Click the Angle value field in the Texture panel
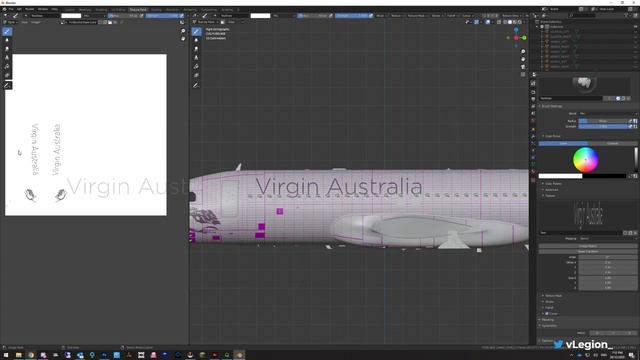 coord(608,257)
